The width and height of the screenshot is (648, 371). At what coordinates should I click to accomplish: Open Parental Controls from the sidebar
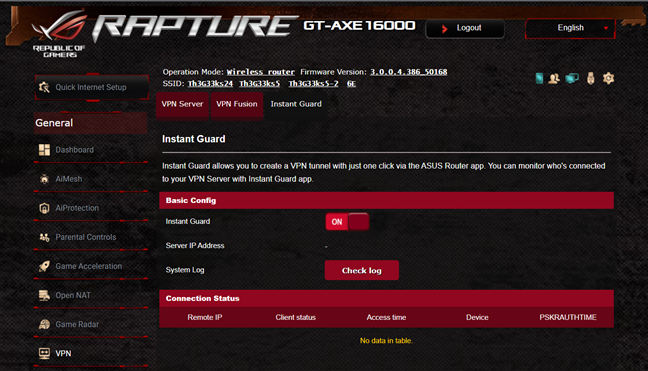(x=91, y=237)
